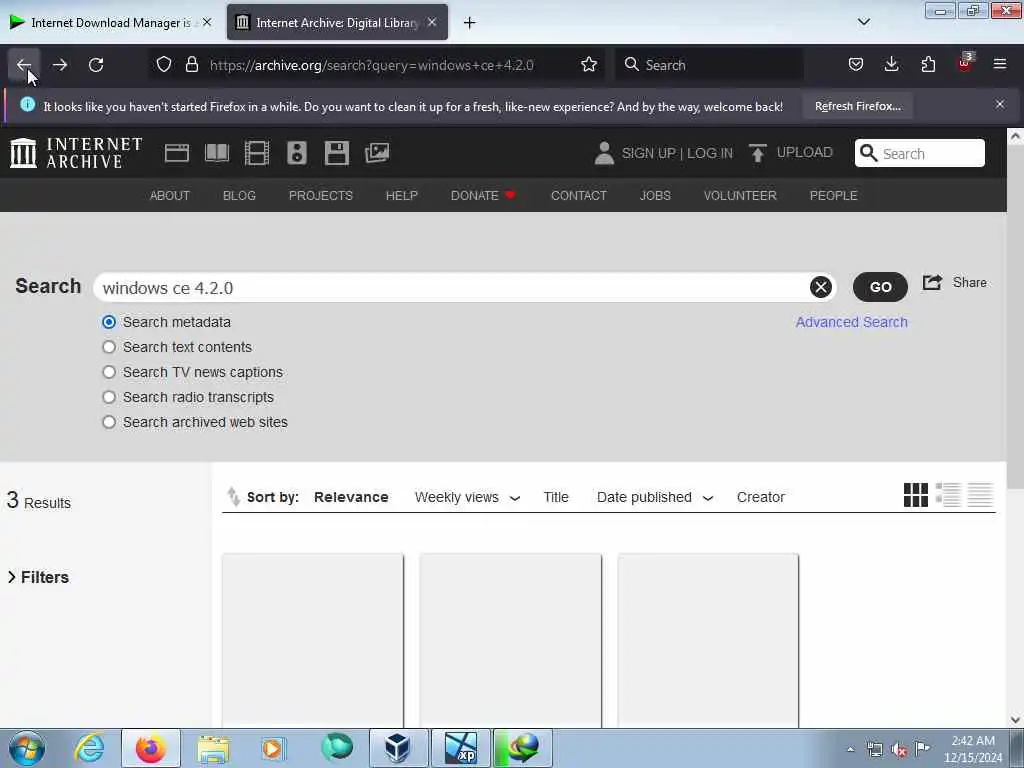Open a new tab with plus button
Viewport: 1024px width, 768px height.
(470, 23)
